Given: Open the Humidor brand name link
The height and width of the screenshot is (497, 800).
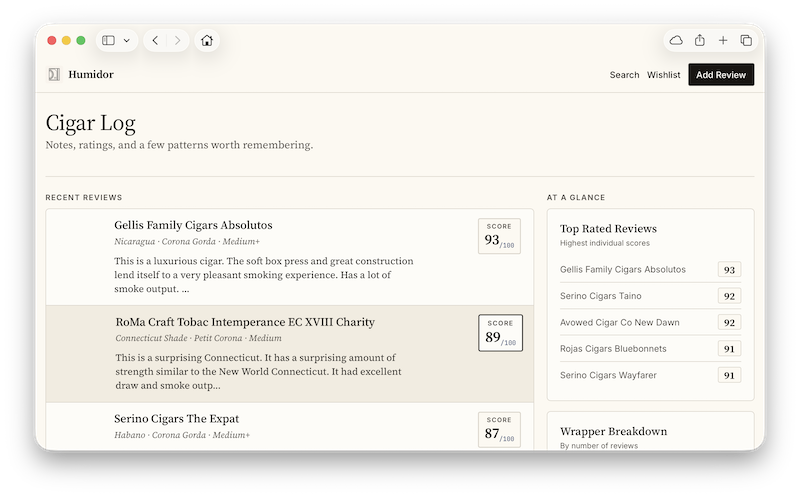Looking at the screenshot, I should (x=91, y=74).
